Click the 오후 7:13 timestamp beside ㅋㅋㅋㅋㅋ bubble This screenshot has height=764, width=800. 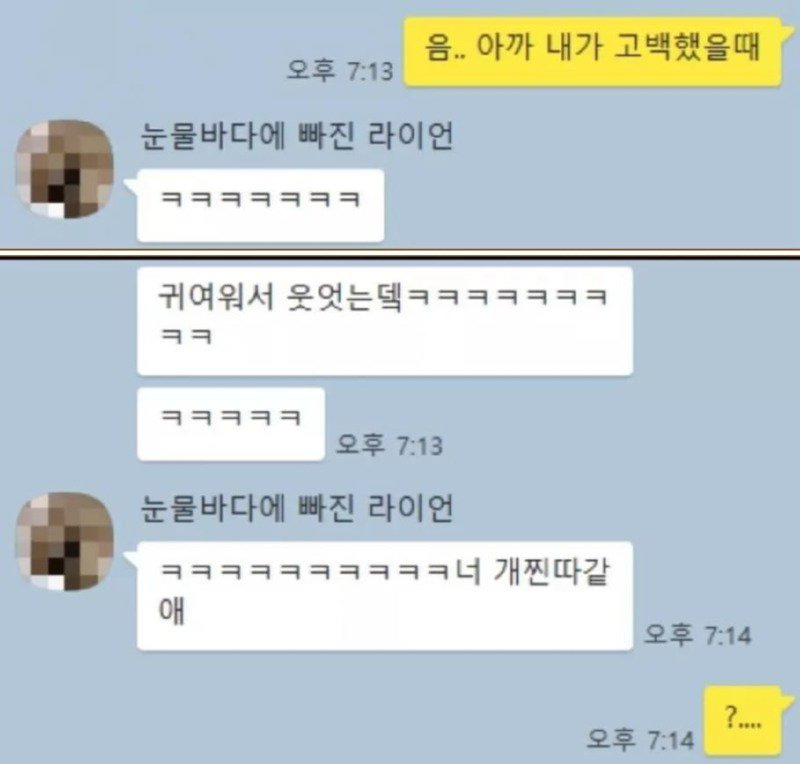click(x=389, y=445)
